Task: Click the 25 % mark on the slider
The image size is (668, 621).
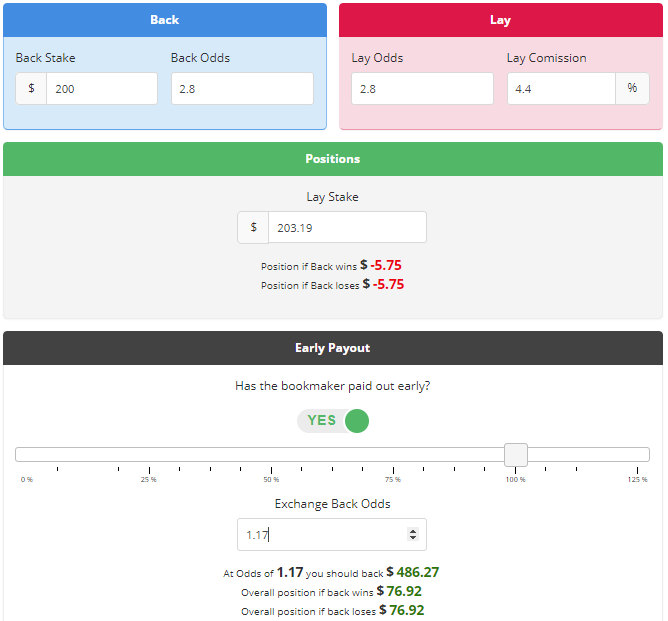Action: click(x=148, y=455)
